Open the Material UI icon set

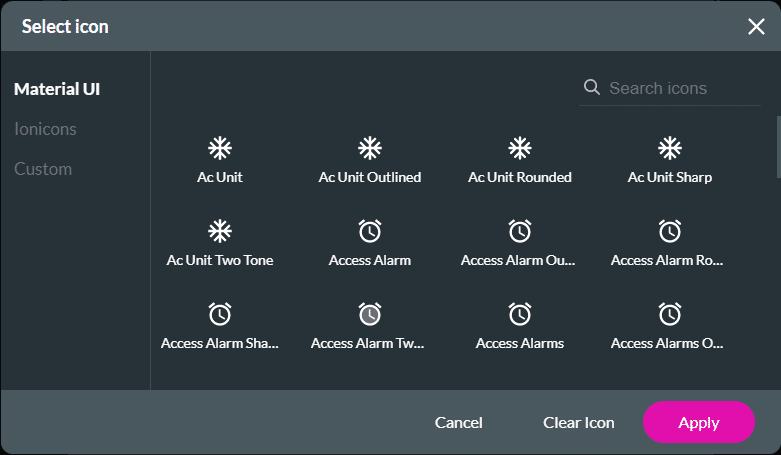57,89
